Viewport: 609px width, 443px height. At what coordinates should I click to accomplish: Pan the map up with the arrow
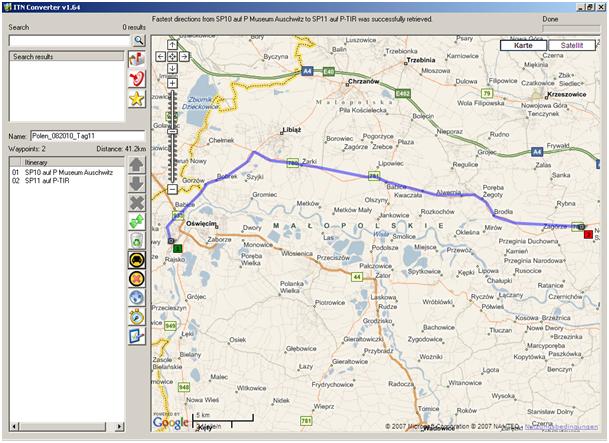tap(172, 45)
